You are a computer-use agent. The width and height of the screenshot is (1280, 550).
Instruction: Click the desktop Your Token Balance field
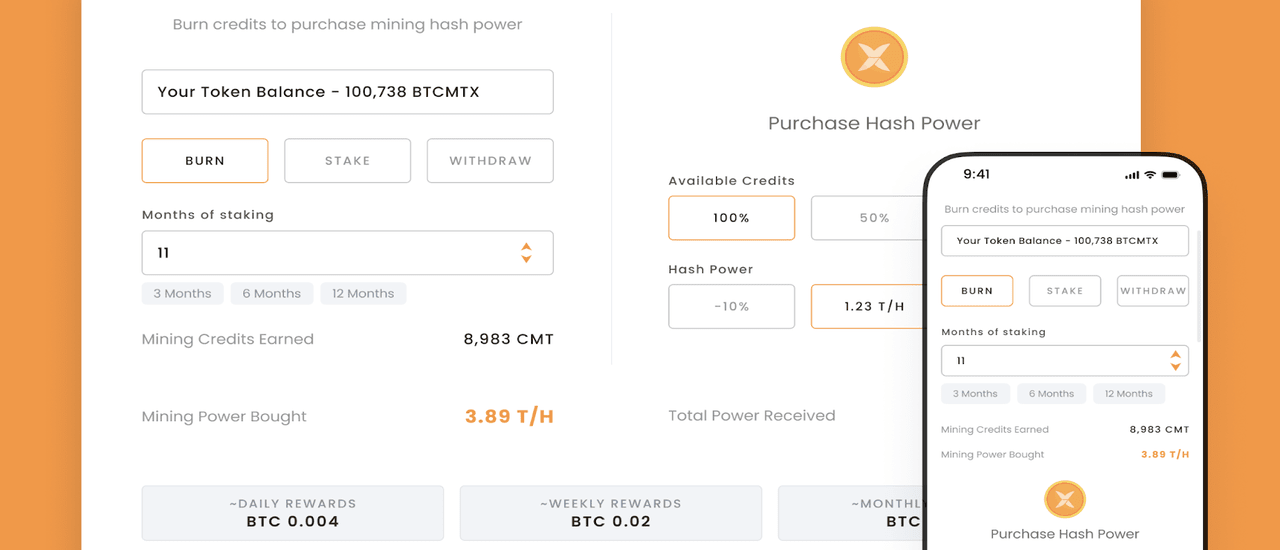(x=347, y=92)
